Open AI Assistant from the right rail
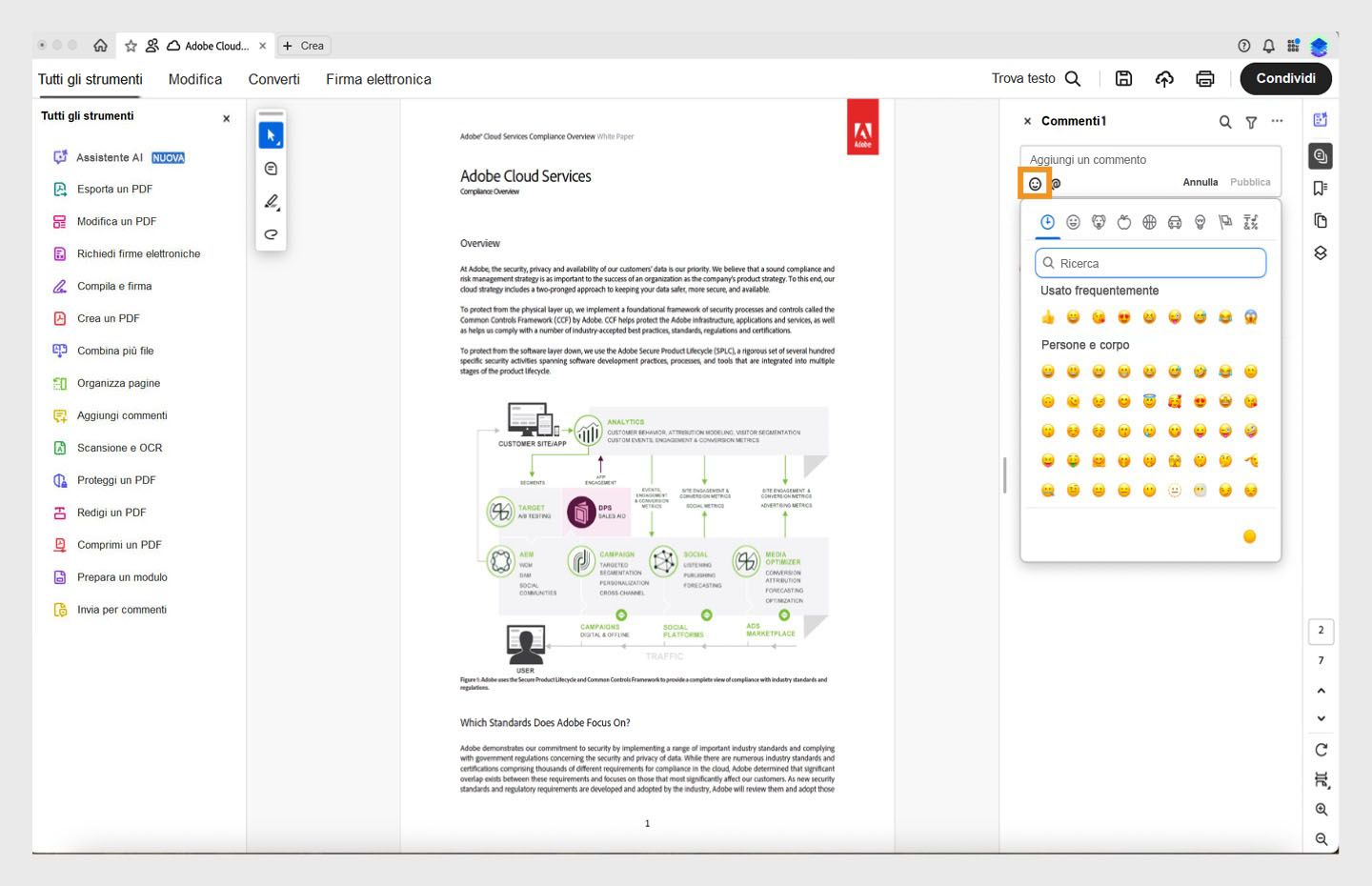Viewport: 1372px width, 886px height. tap(1321, 120)
